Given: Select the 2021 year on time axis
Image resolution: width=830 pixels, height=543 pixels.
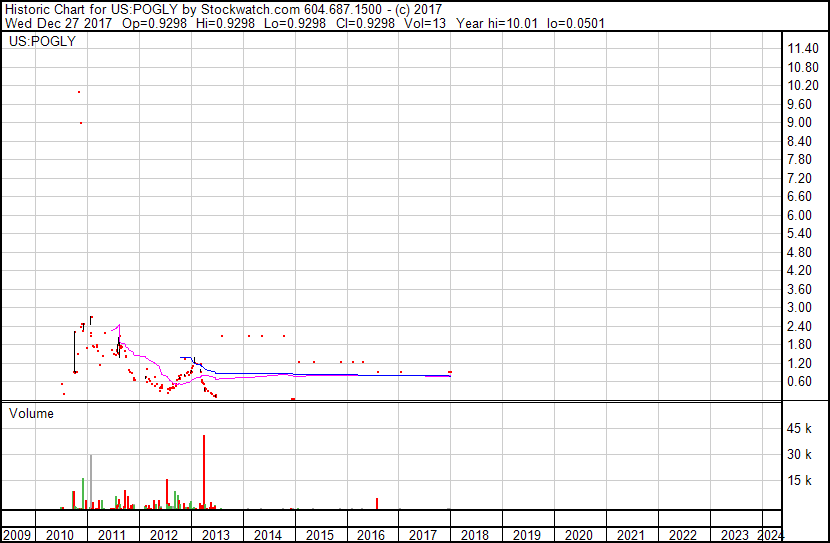Looking at the screenshot, I should [631, 535].
